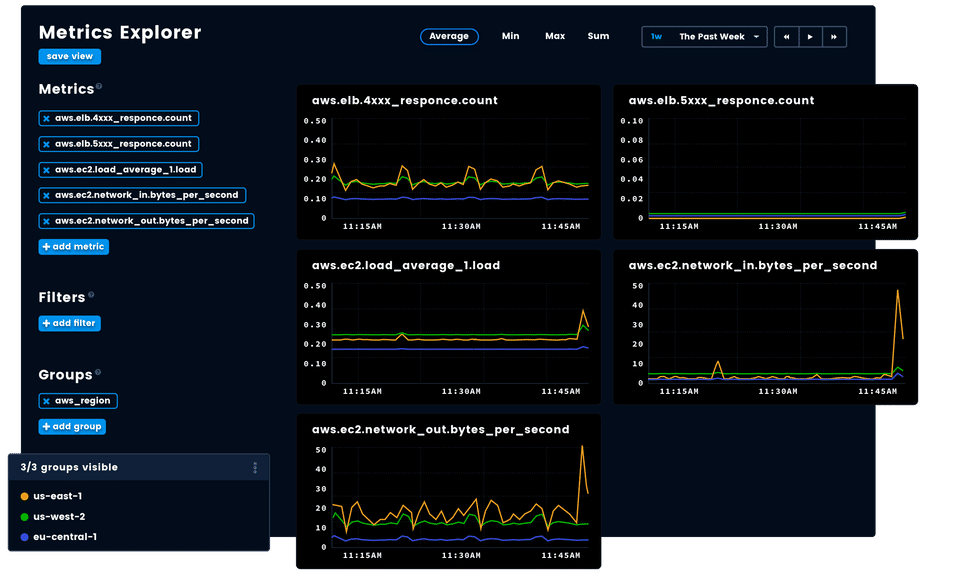Skip forward to the next time range
The width and height of the screenshot is (960, 583).
point(834,37)
